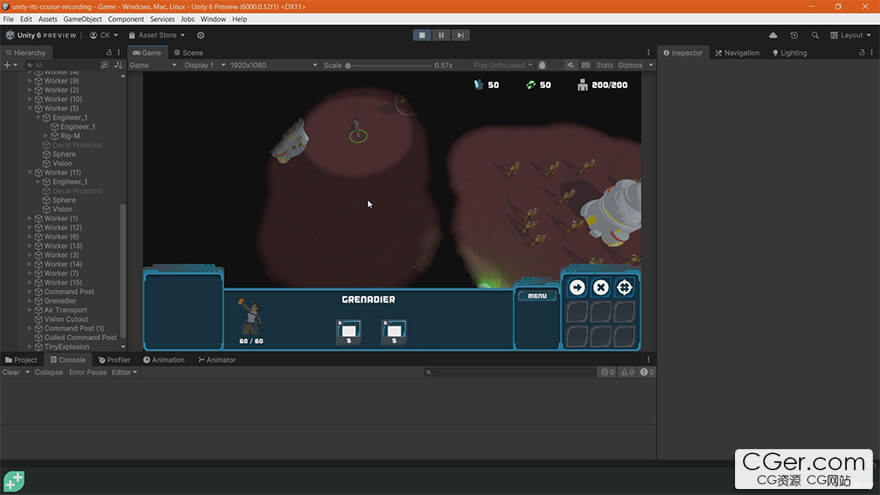Open the Jobs menu

click(187, 19)
